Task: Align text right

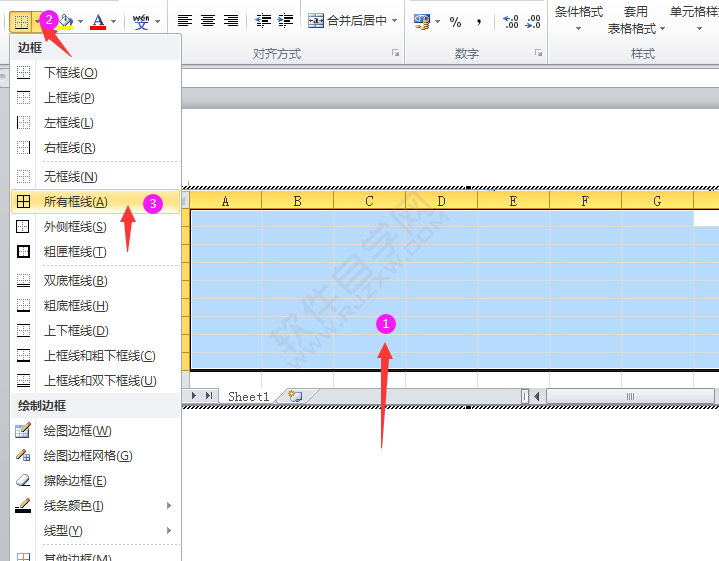Action: (231, 21)
